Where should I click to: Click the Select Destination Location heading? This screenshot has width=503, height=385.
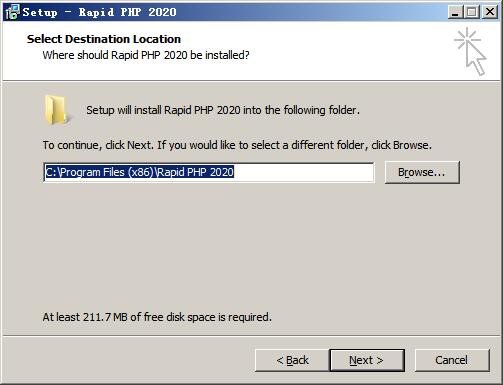104,39
